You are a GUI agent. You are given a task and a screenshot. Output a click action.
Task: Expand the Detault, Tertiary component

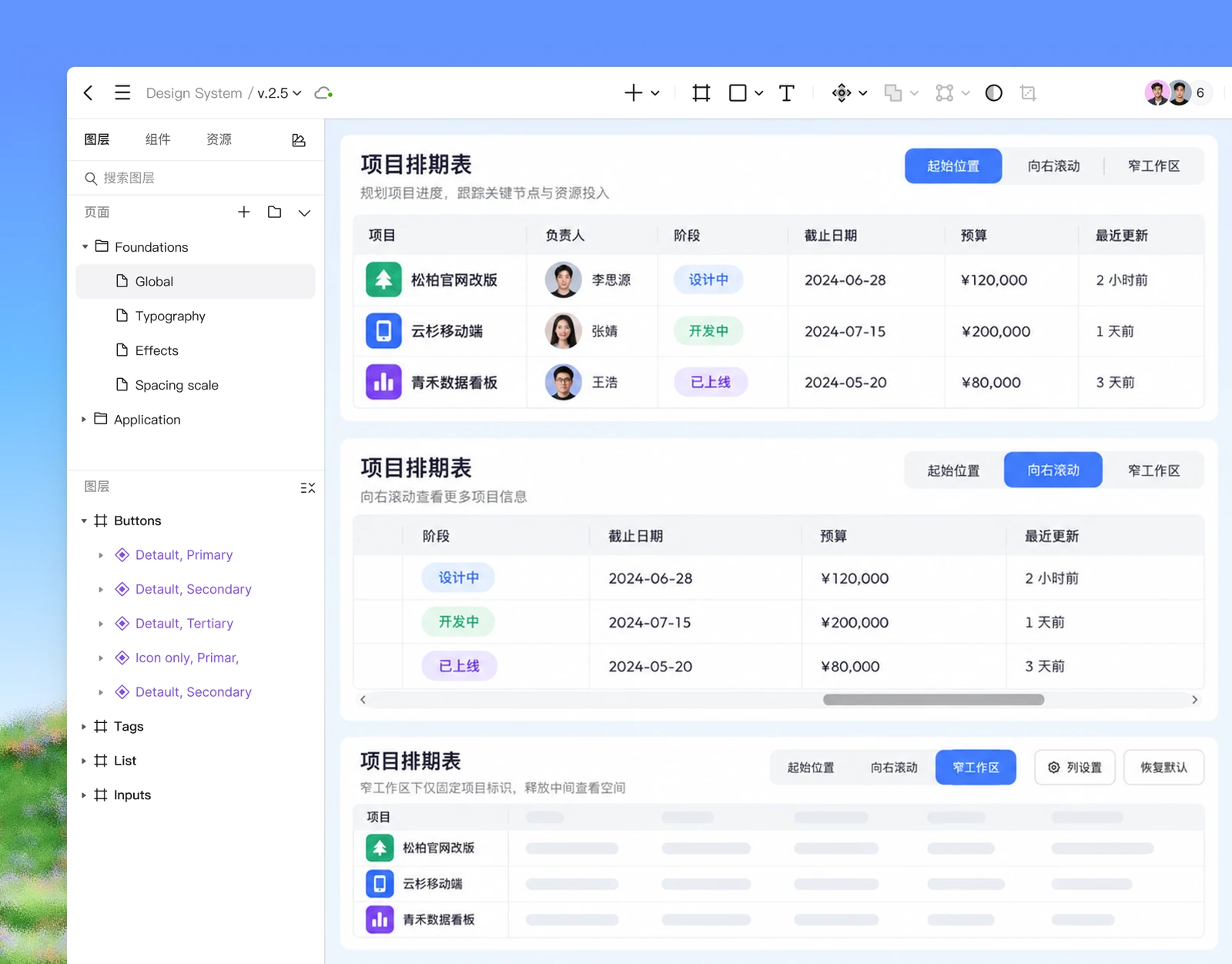pos(101,624)
